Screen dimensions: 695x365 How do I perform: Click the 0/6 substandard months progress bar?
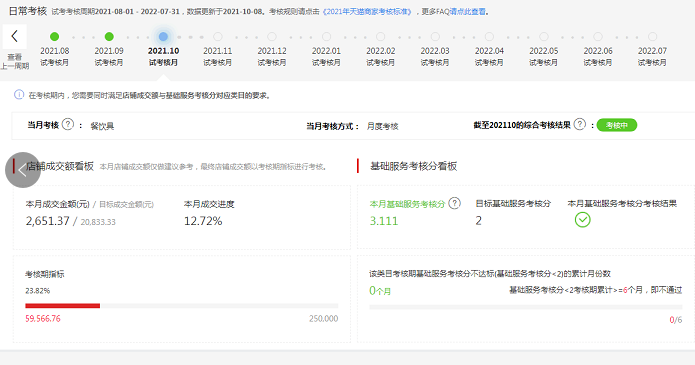(x=526, y=307)
